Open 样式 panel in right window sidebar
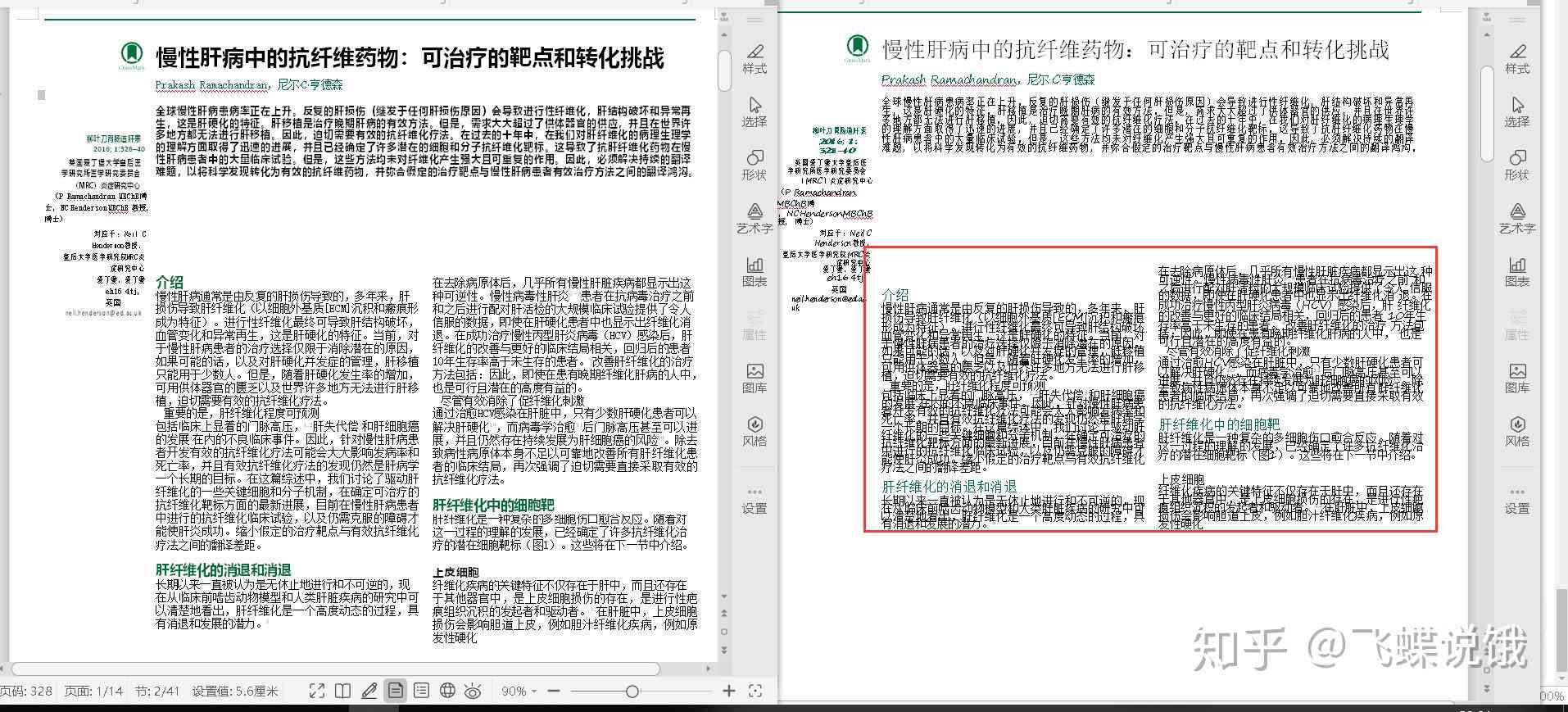The width and height of the screenshot is (1568, 712). coord(1517,59)
